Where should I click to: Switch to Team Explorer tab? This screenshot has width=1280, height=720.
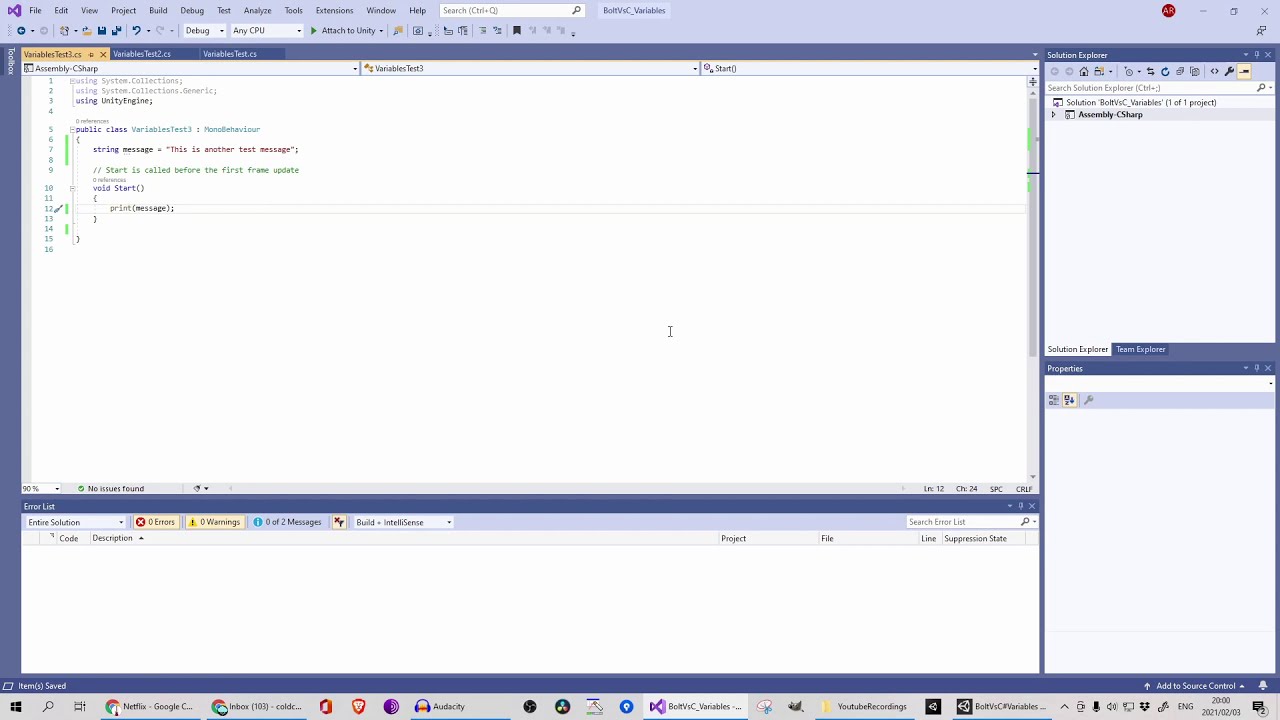point(1141,350)
